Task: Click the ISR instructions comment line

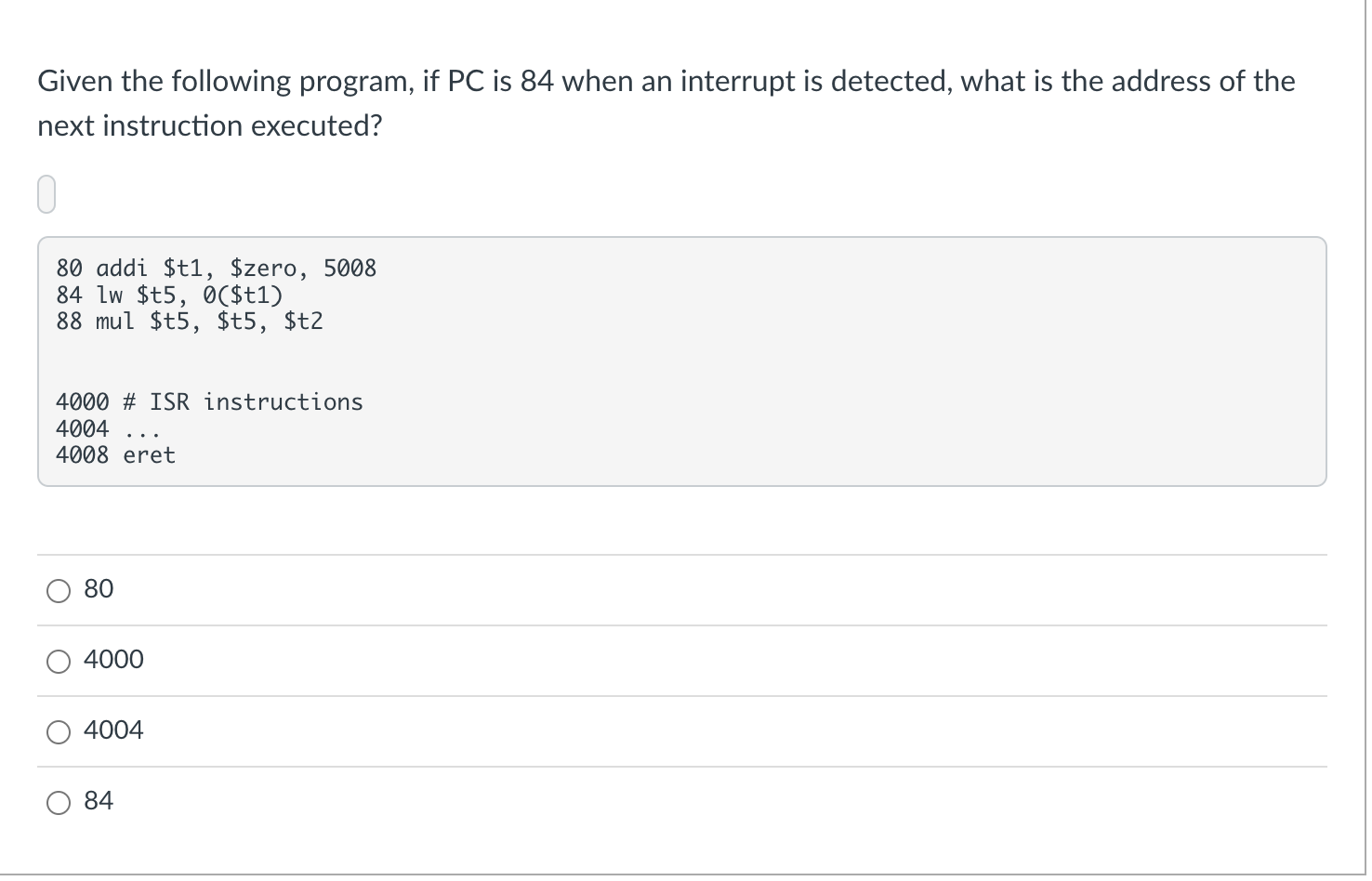Action: [x=209, y=401]
